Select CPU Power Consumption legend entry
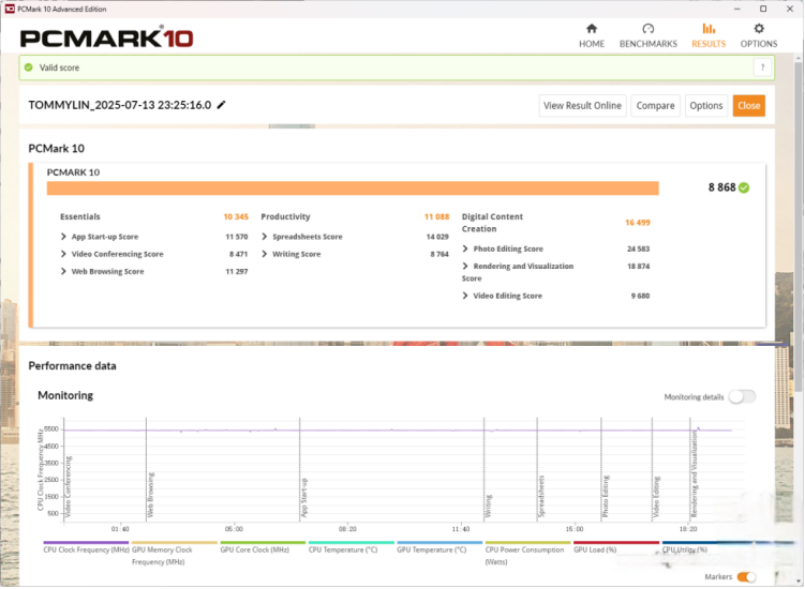Viewport: 805px width, 589px height. point(528,553)
